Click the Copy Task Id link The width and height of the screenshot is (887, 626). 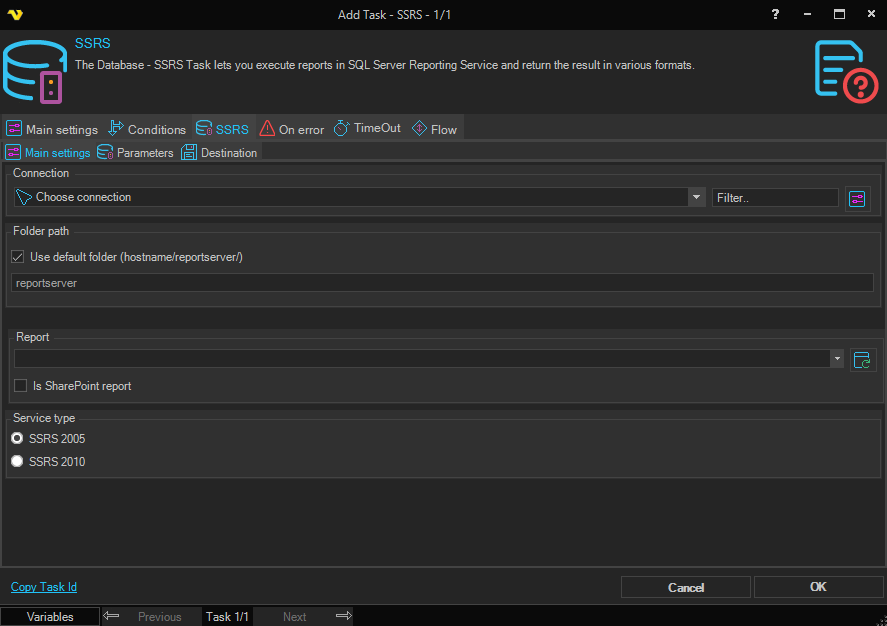(x=44, y=587)
